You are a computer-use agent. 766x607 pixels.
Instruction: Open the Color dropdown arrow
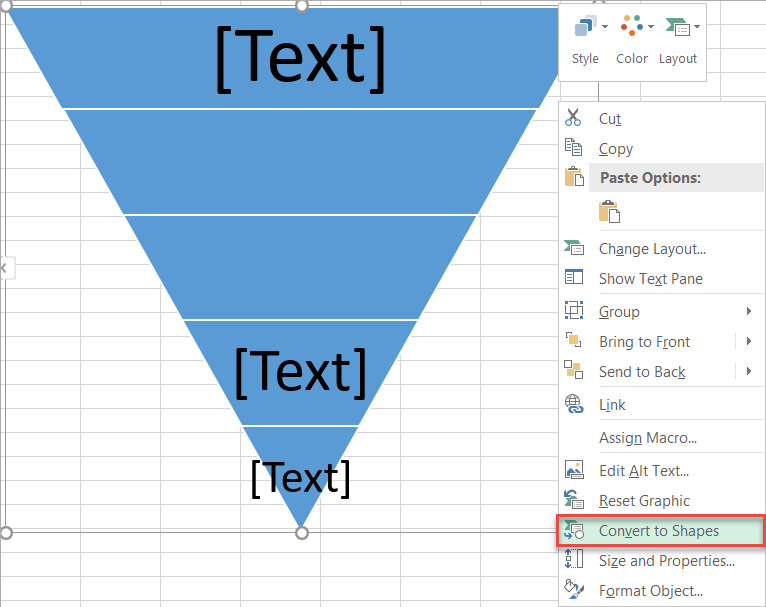coord(651,26)
